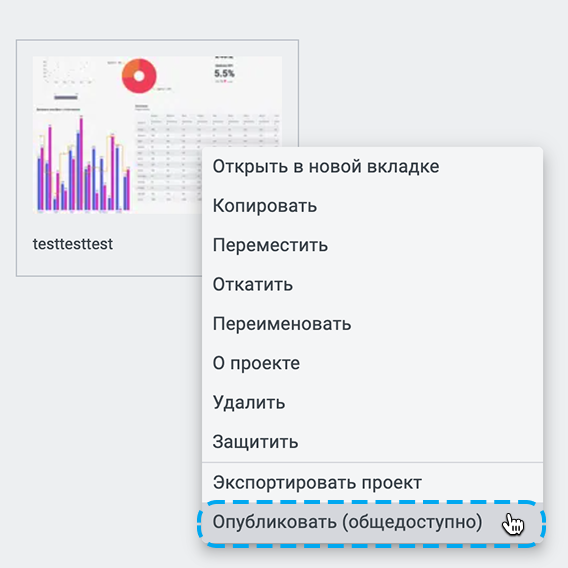
Task: Click the scatter plot in the preview corner
Action: (67, 72)
